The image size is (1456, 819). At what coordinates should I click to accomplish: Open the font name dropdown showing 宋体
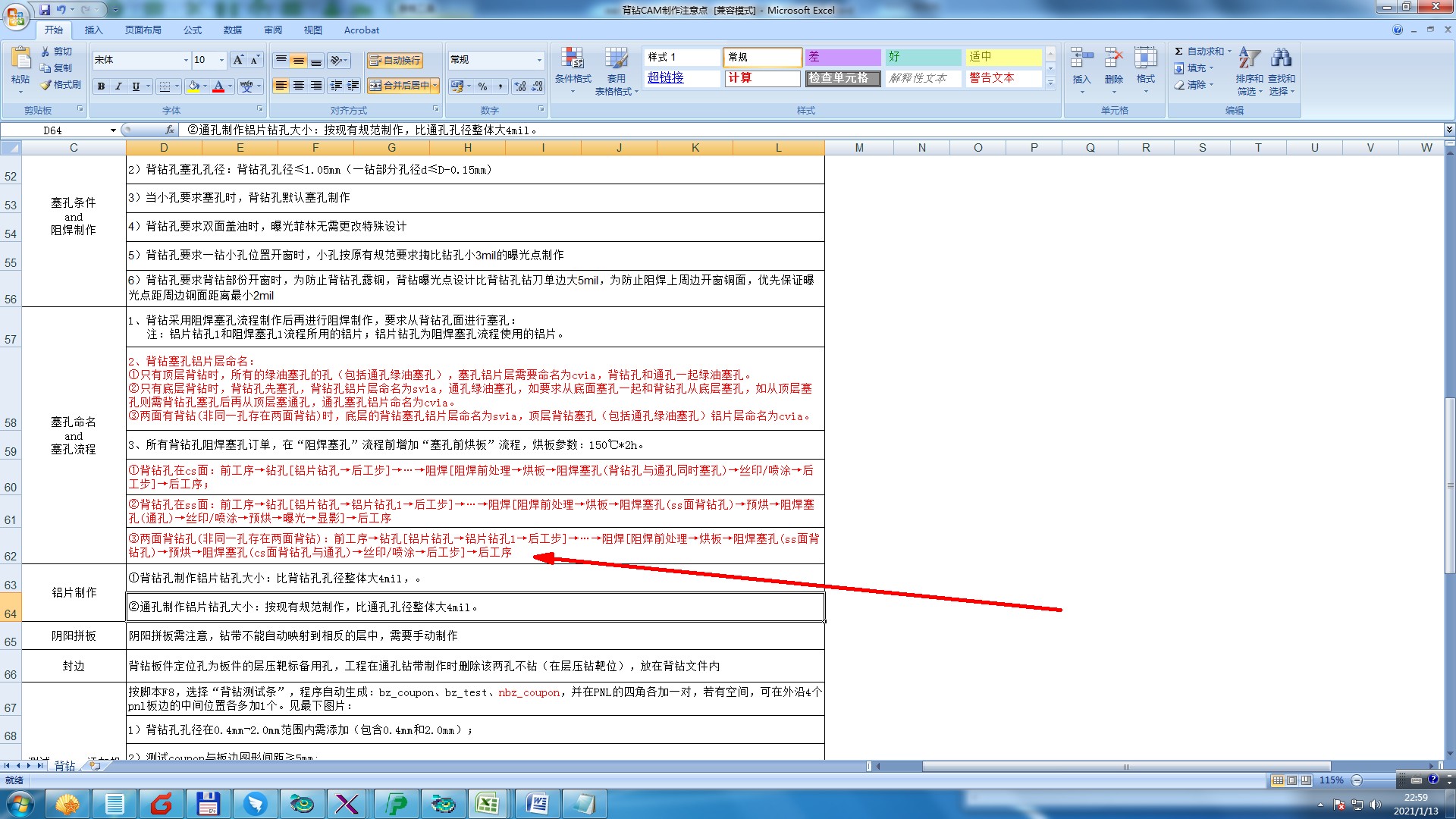coord(186,60)
